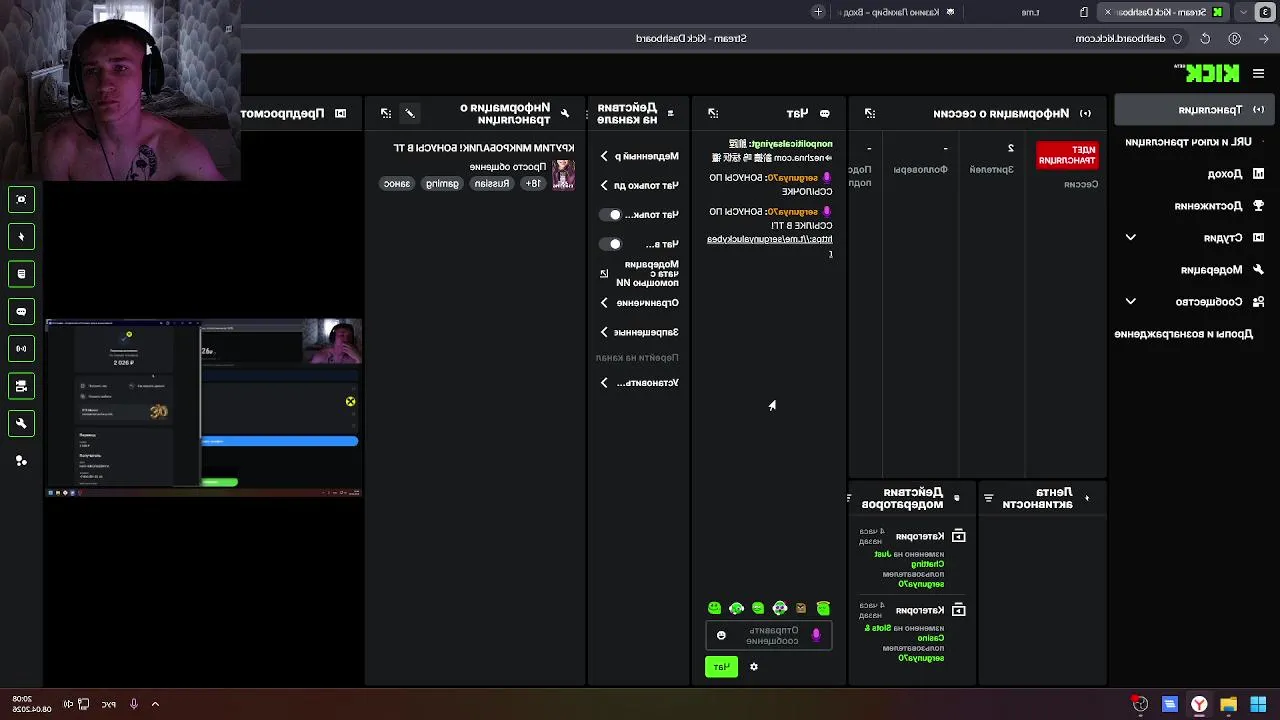Expand the Сообщество submenu in the sidebar
The width and height of the screenshot is (1280, 720).
coord(1131,301)
